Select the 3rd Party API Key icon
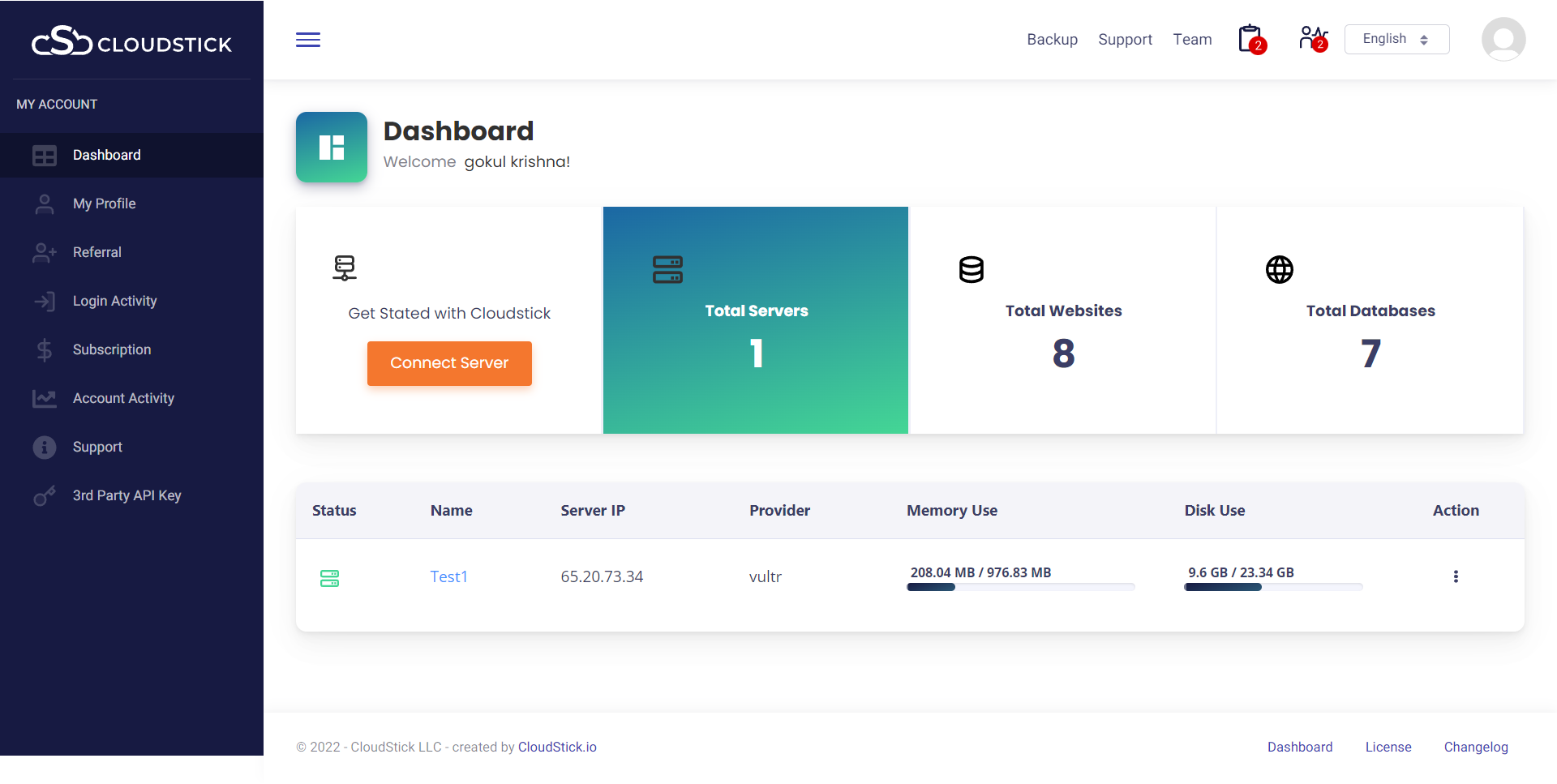The width and height of the screenshot is (1557, 784). point(45,495)
